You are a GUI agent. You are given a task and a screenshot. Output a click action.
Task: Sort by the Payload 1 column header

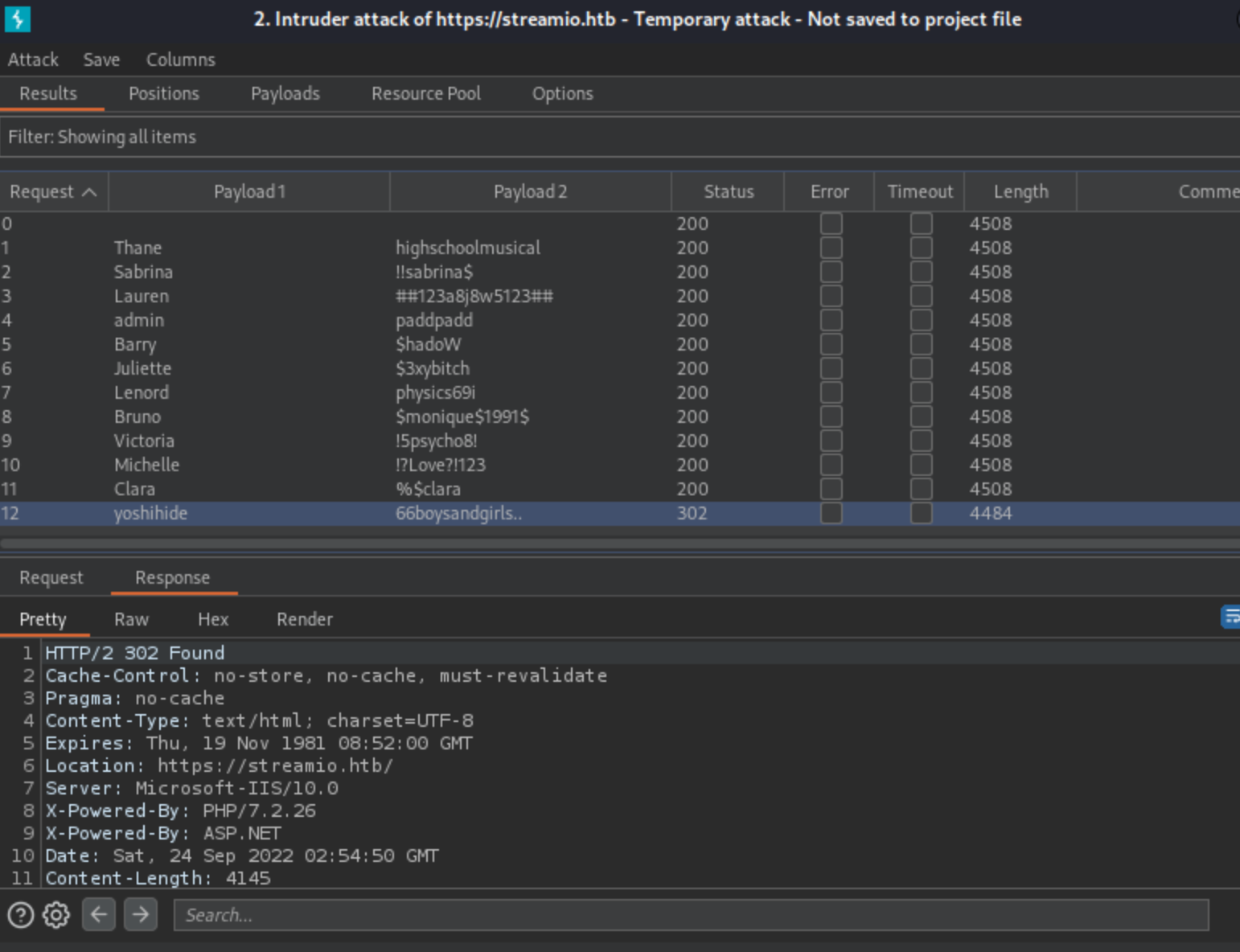(249, 191)
